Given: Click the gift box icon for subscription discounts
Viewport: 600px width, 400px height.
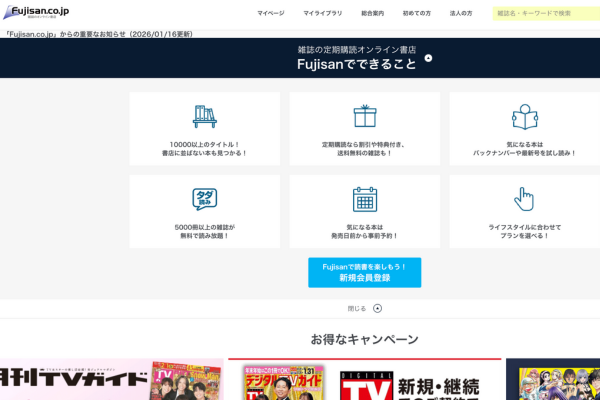Looking at the screenshot, I should [x=365, y=116].
